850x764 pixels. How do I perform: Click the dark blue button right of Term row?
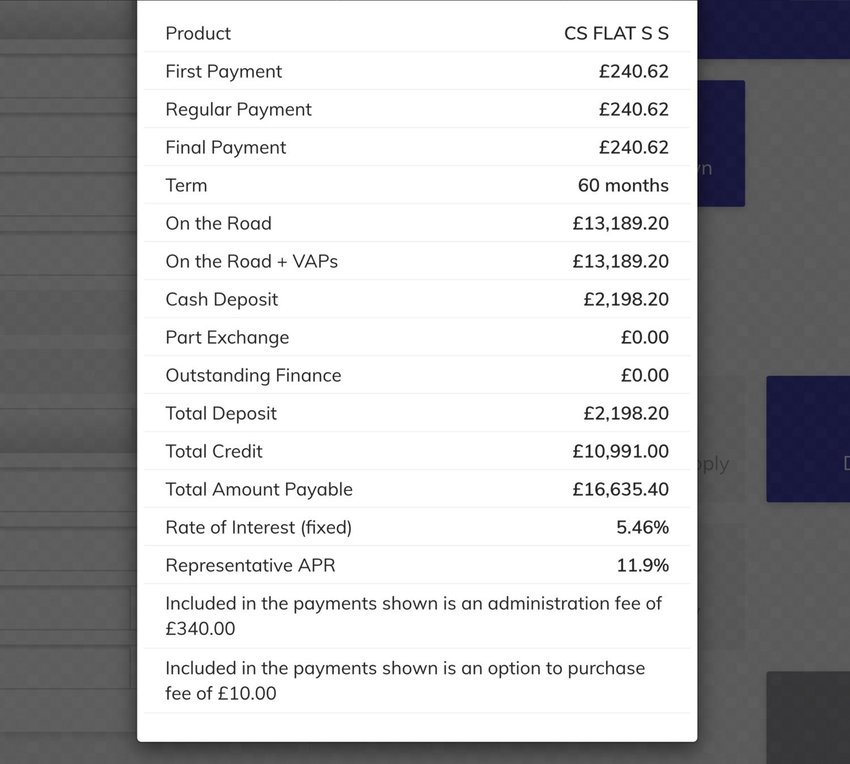pyautogui.click(x=721, y=144)
